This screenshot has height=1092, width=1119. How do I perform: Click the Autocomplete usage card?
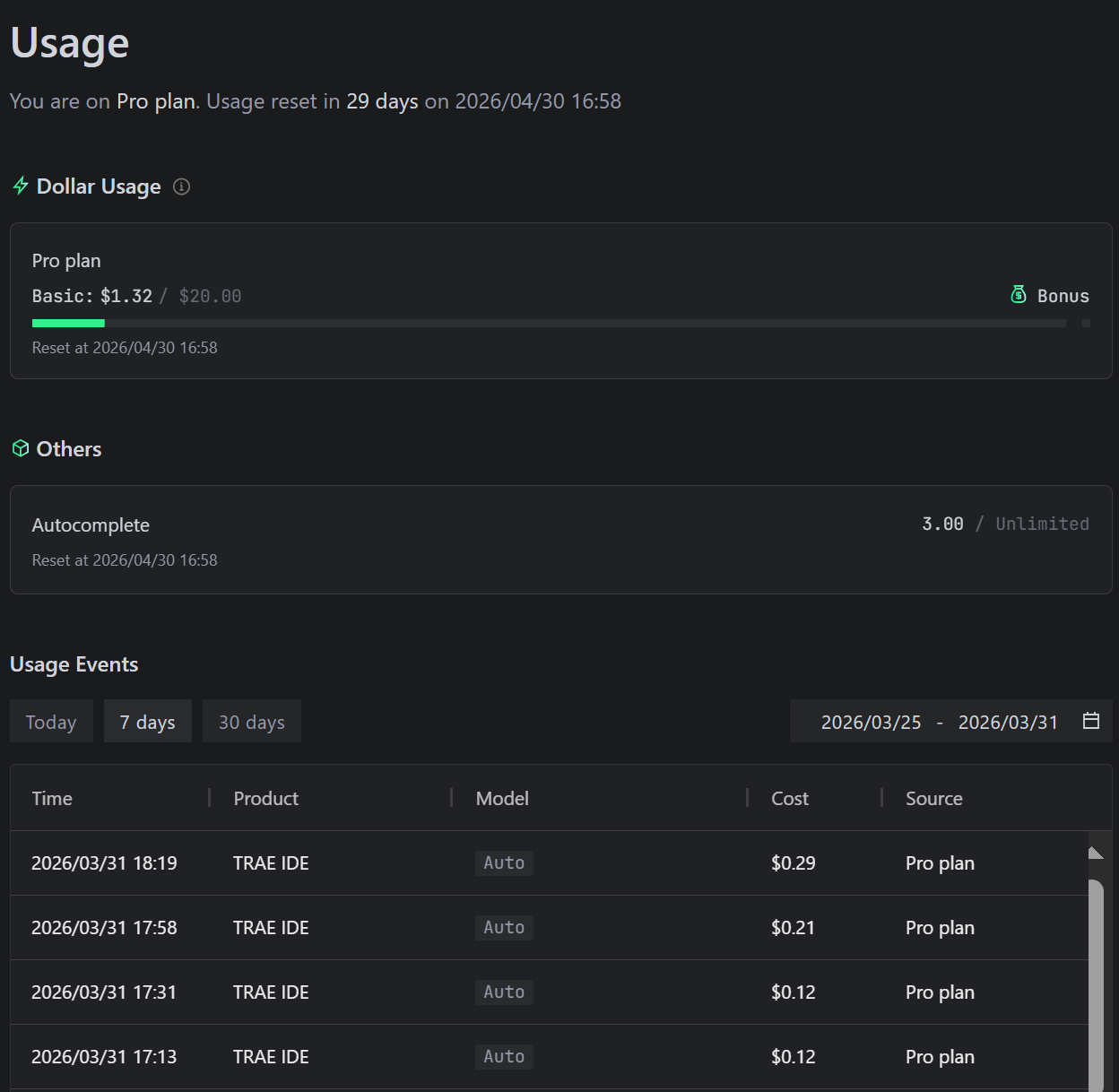[560, 540]
